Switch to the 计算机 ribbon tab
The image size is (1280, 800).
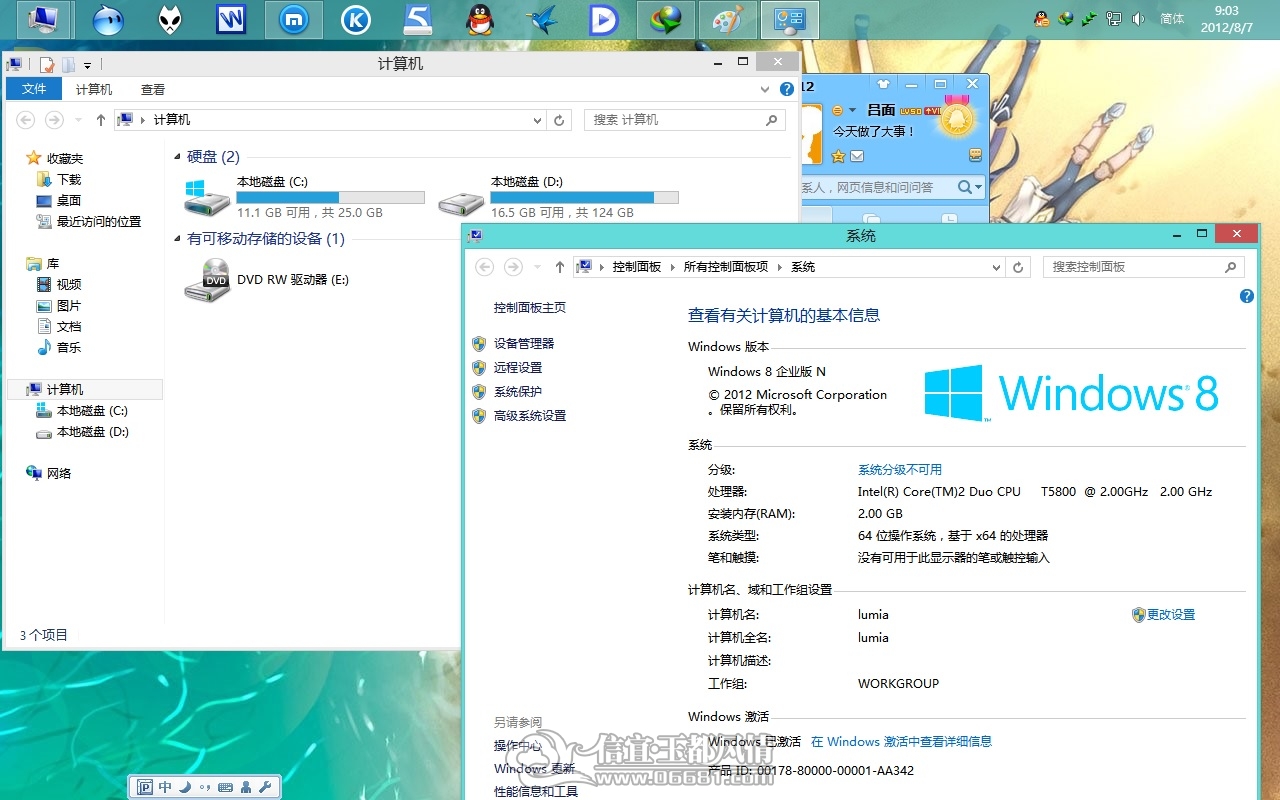tap(94, 89)
